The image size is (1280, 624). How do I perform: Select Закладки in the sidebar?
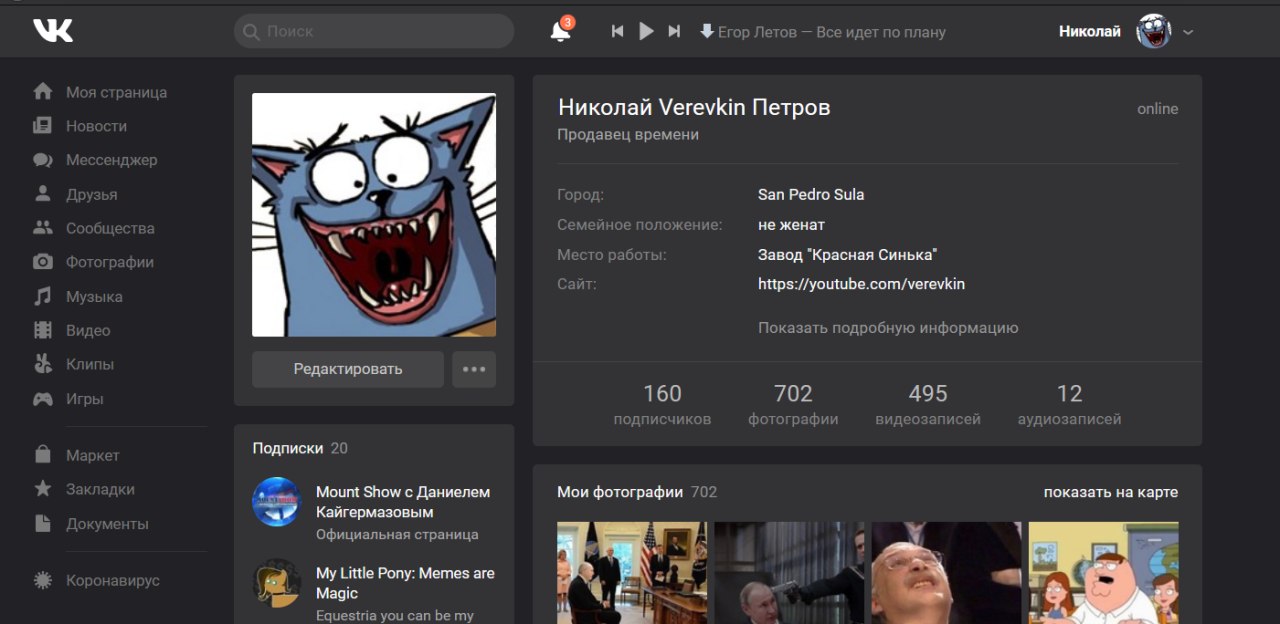coord(100,489)
